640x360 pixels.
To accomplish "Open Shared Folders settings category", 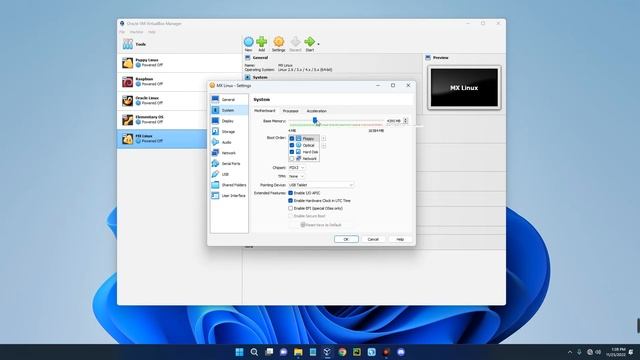I will (x=229, y=185).
